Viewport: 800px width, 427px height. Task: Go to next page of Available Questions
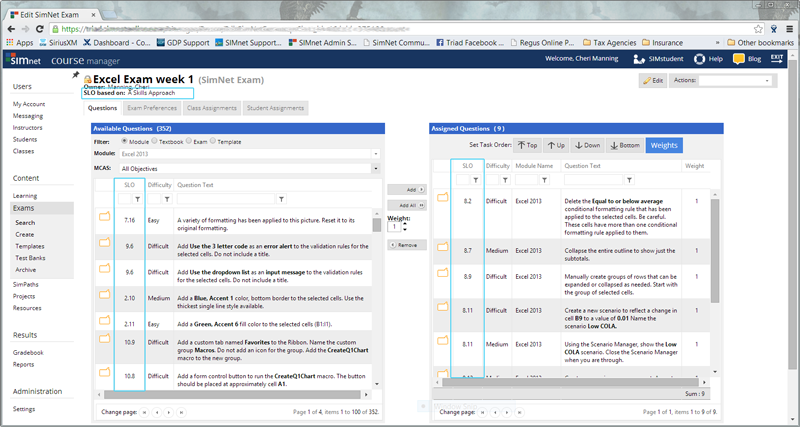pos(169,412)
